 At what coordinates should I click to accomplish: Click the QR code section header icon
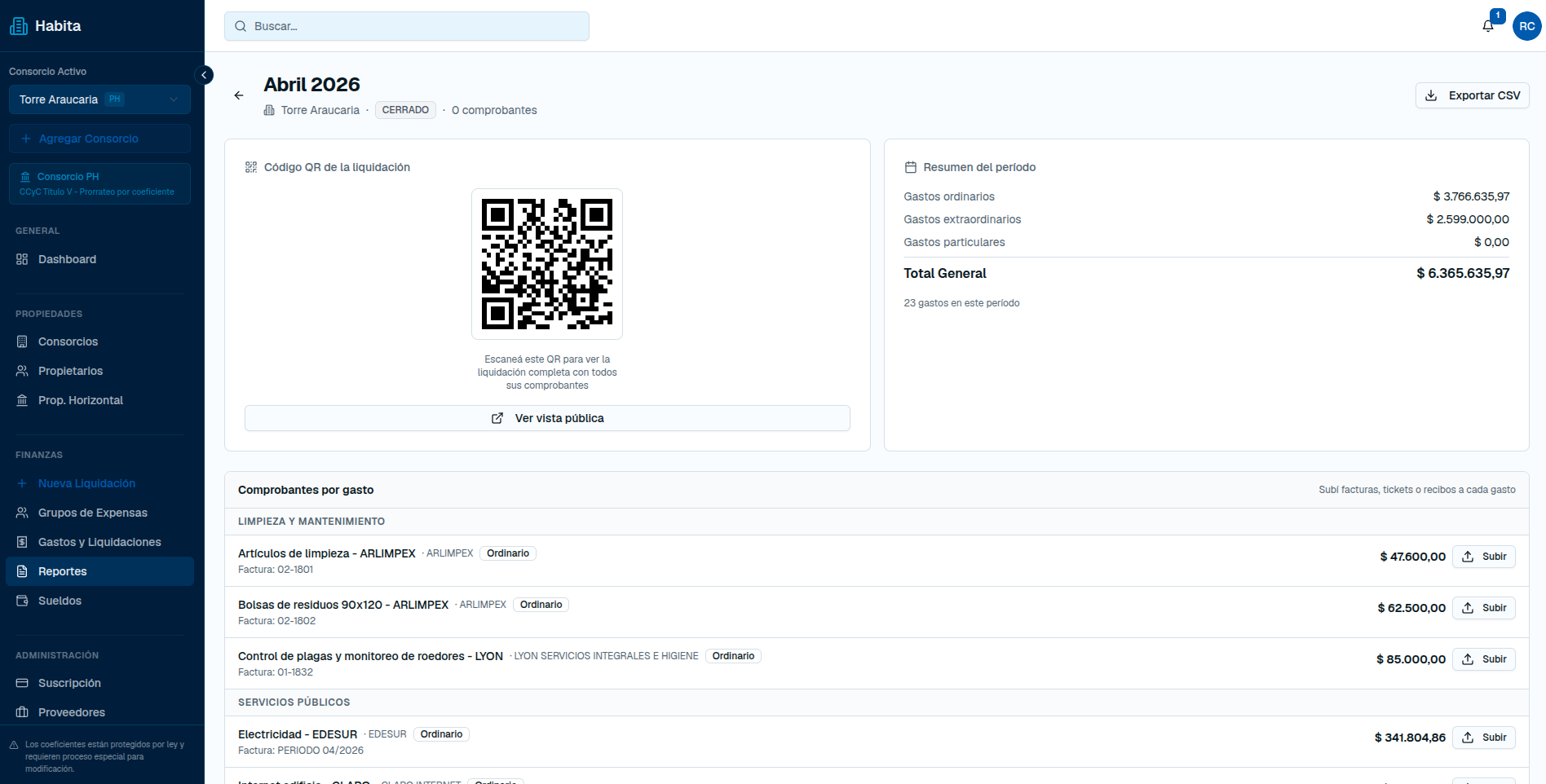251,167
